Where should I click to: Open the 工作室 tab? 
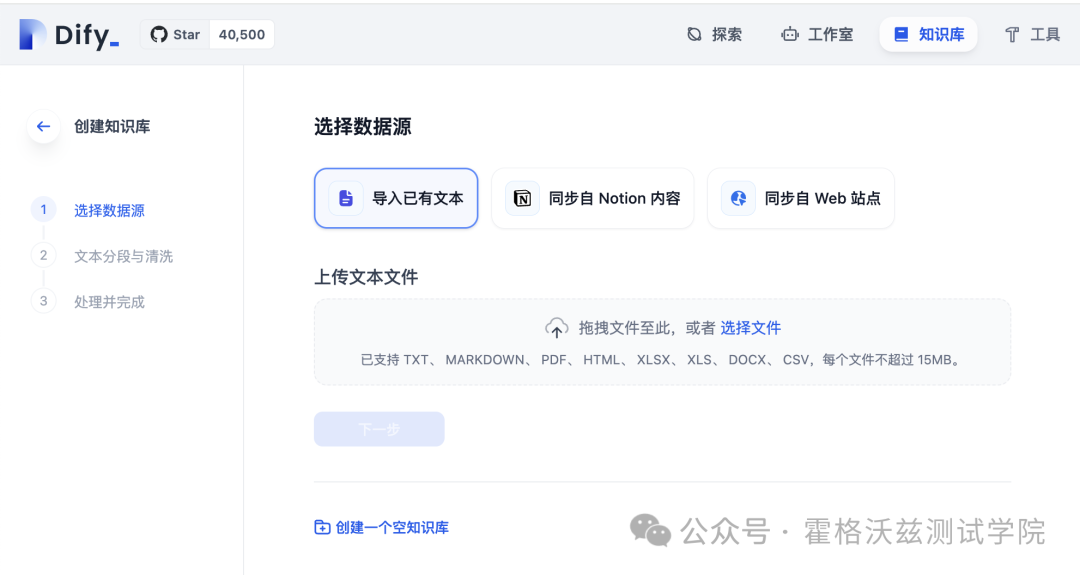(817, 34)
